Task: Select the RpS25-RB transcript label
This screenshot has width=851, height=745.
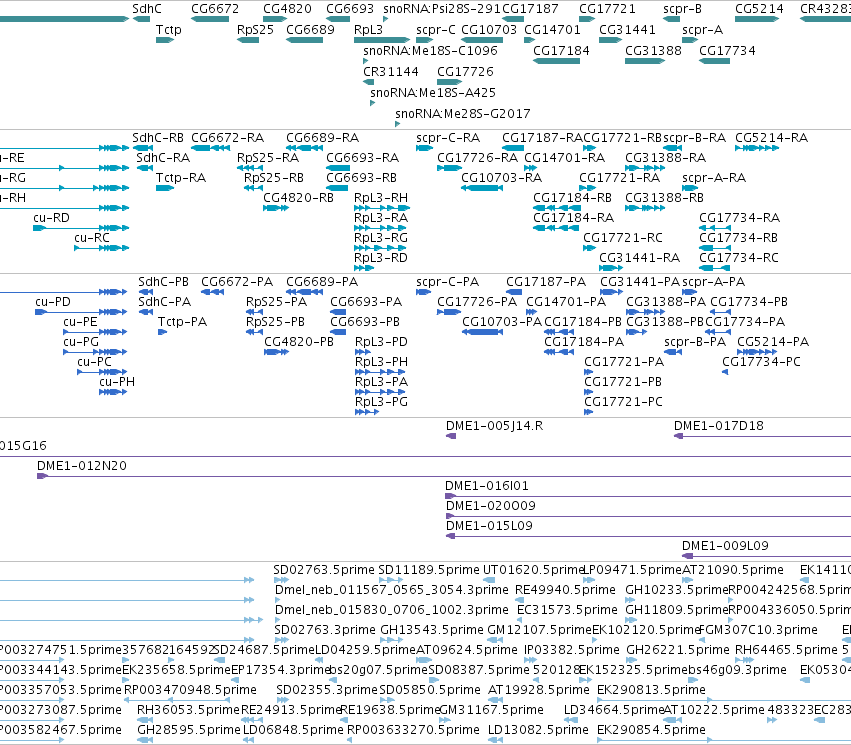Action: click(274, 178)
